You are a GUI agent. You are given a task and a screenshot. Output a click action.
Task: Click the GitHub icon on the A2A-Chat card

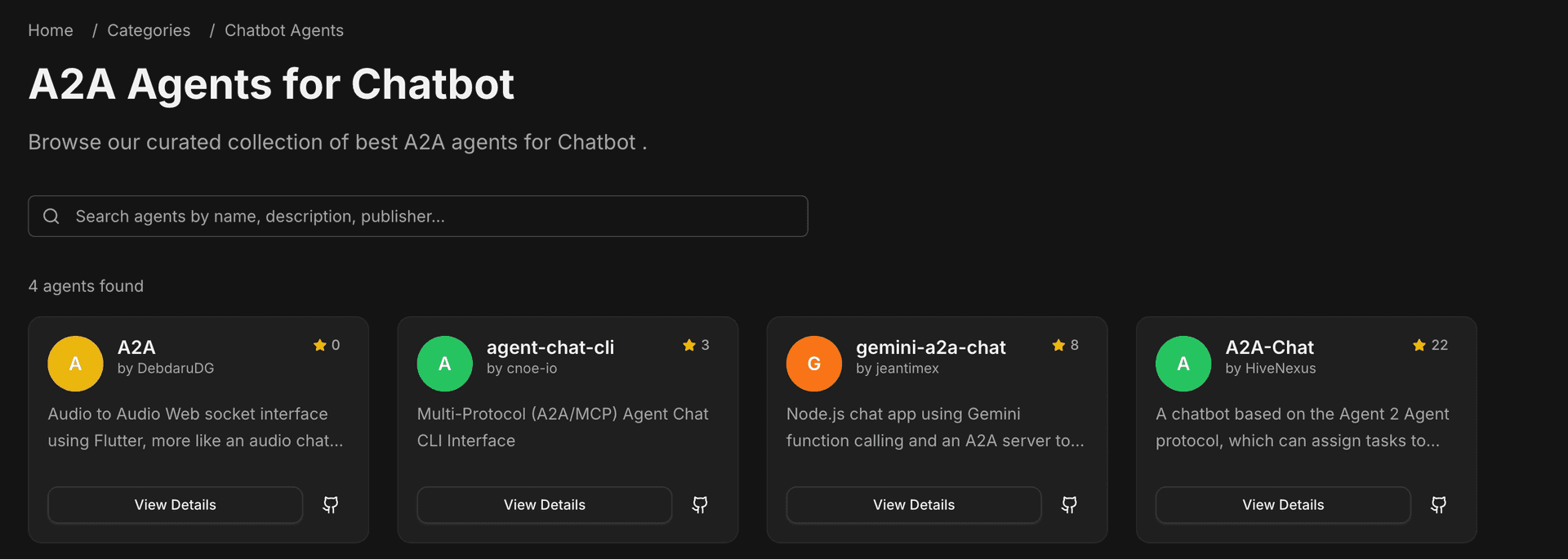click(1437, 504)
